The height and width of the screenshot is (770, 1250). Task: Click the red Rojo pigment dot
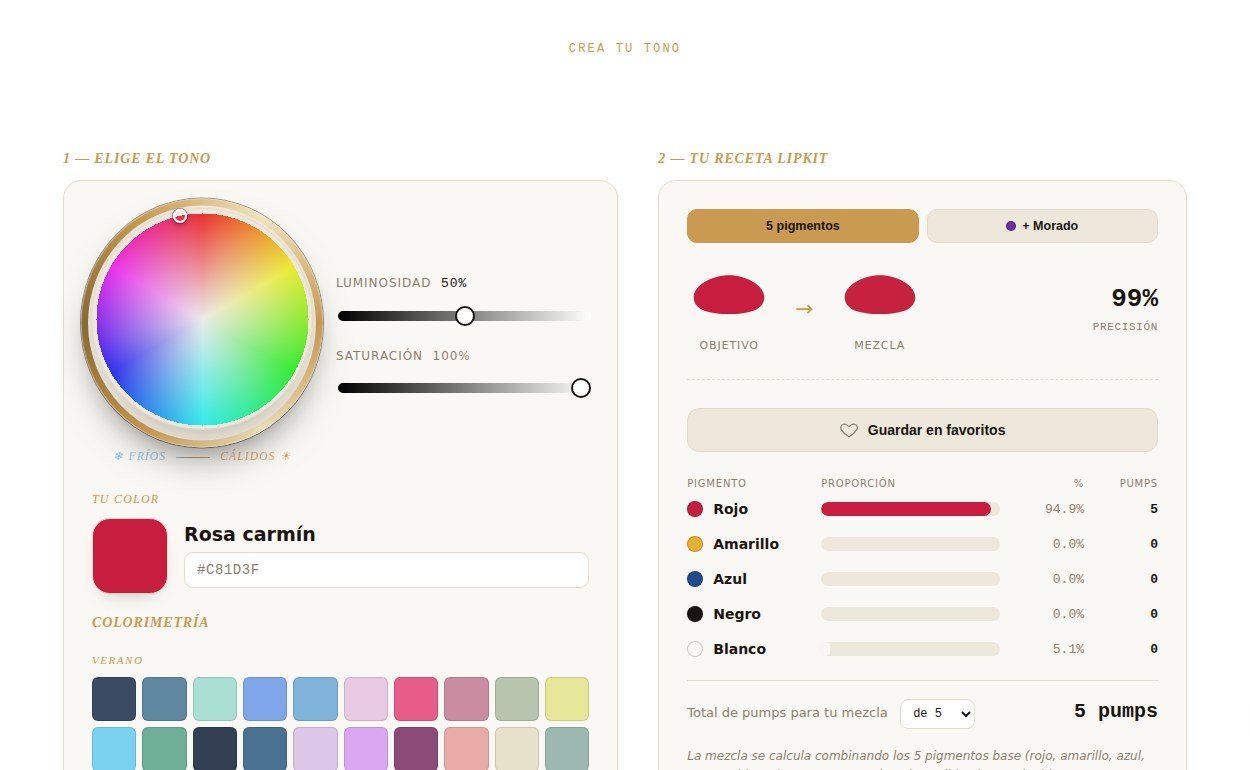[x=695, y=509]
